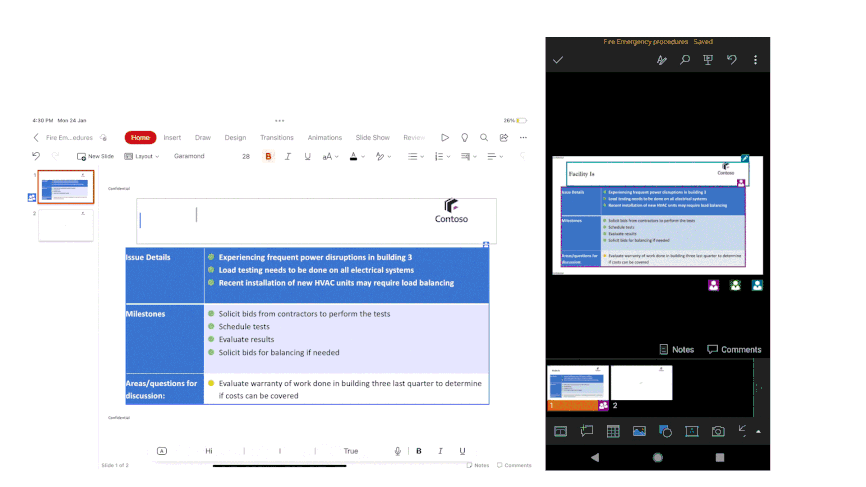Switch to Animations tab
The width and height of the screenshot is (866, 487).
click(x=325, y=137)
